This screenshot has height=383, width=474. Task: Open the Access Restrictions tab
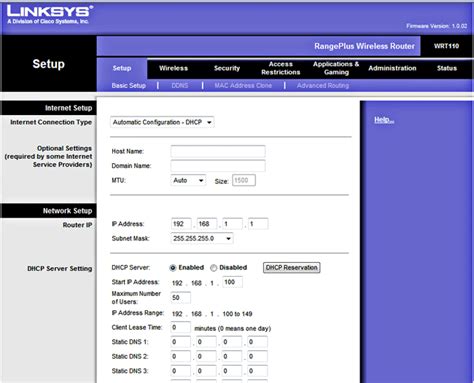[x=281, y=68]
